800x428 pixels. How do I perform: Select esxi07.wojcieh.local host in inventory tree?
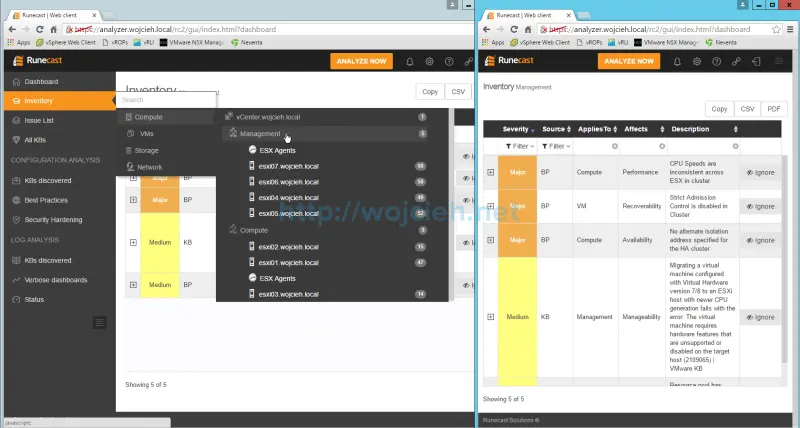[288, 166]
